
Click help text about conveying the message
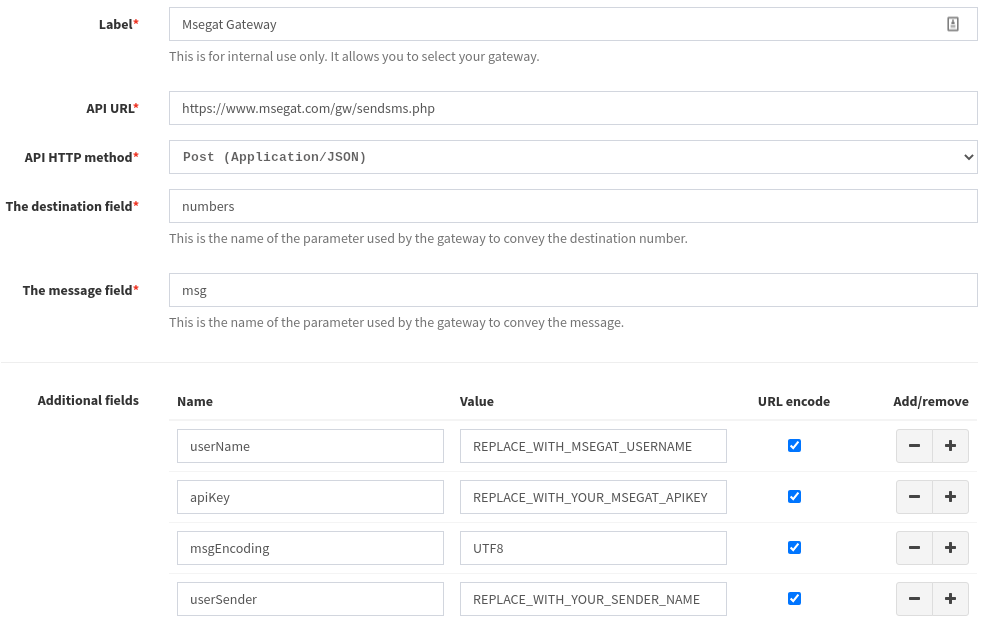(396, 323)
